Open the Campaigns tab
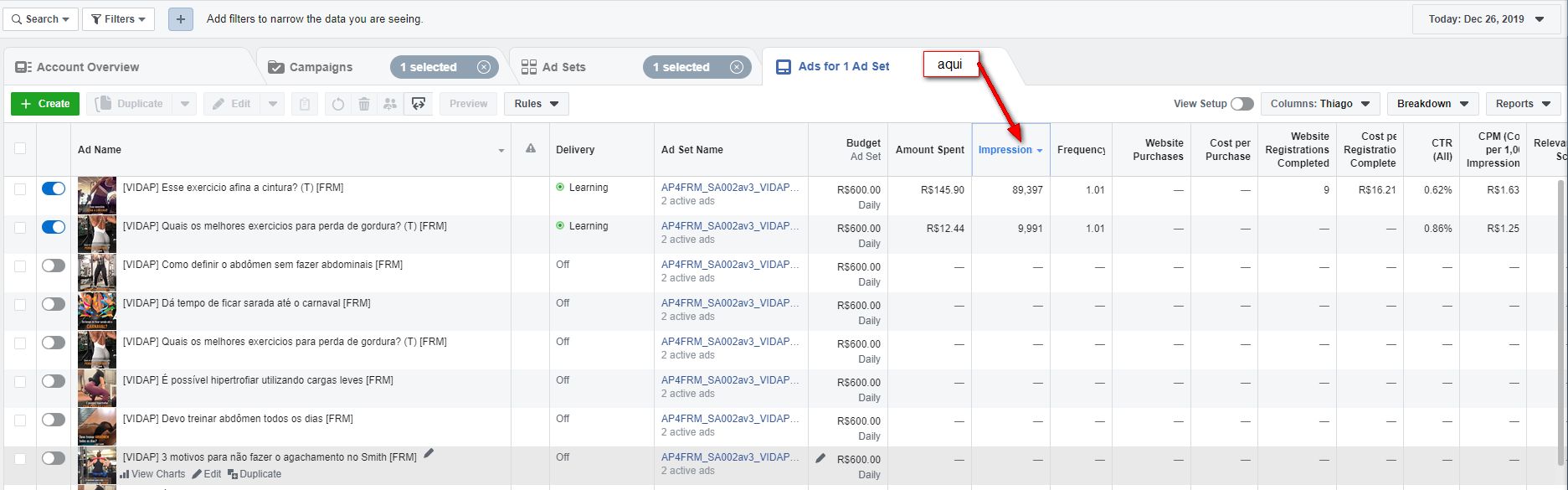Image resolution: width=1568 pixels, height=490 pixels. 320,67
